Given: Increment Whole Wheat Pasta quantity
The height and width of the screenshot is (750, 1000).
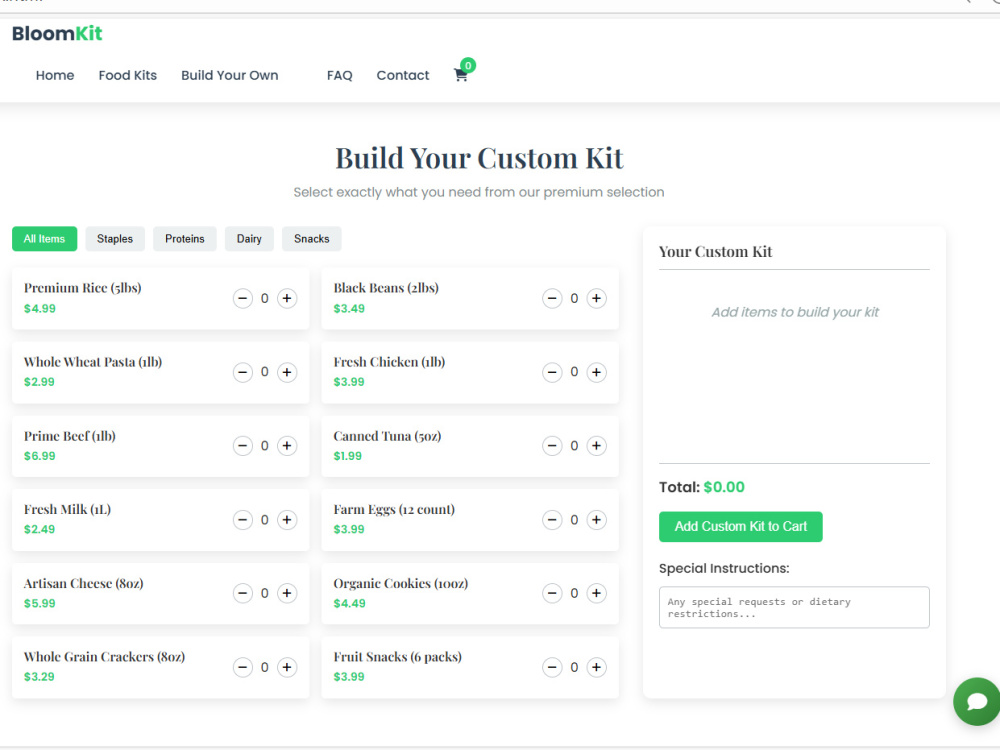Looking at the screenshot, I should click(287, 372).
